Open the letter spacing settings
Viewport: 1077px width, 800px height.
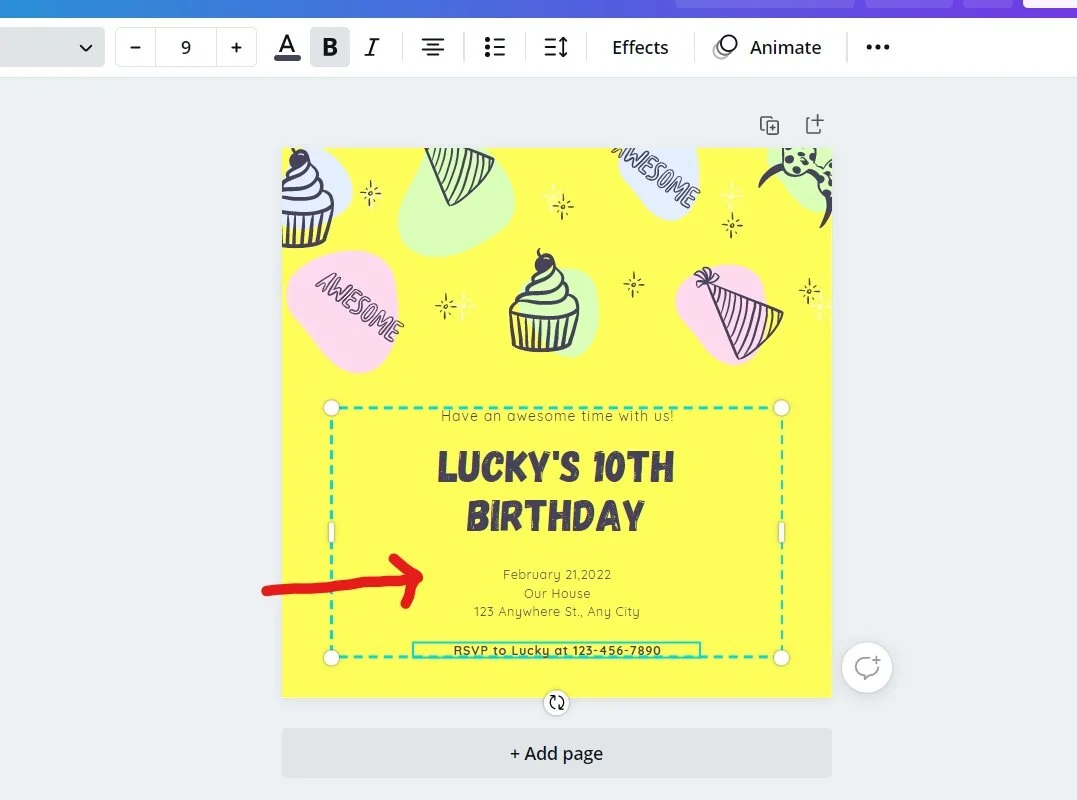pos(556,46)
